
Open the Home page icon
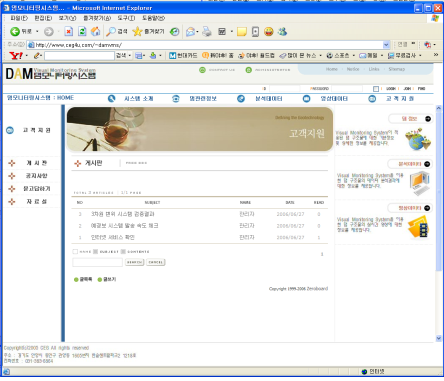click(96, 32)
